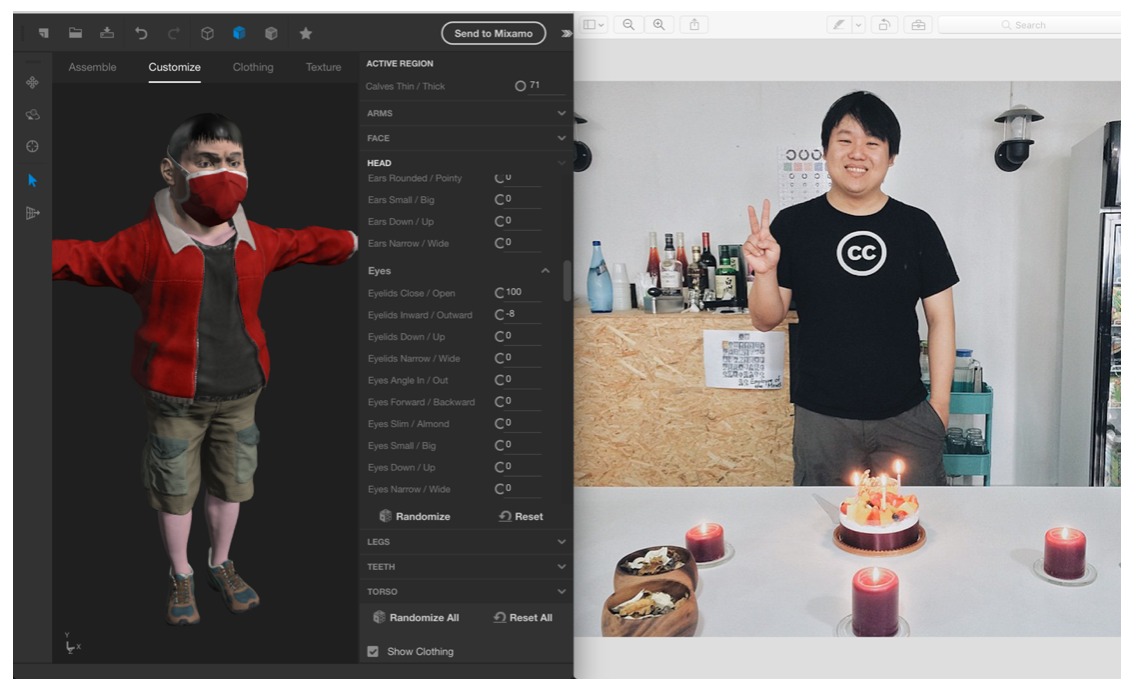The height and width of the screenshot is (694, 1142).
Task: Select the blue shaded cube view icon
Action: (x=239, y=33)
